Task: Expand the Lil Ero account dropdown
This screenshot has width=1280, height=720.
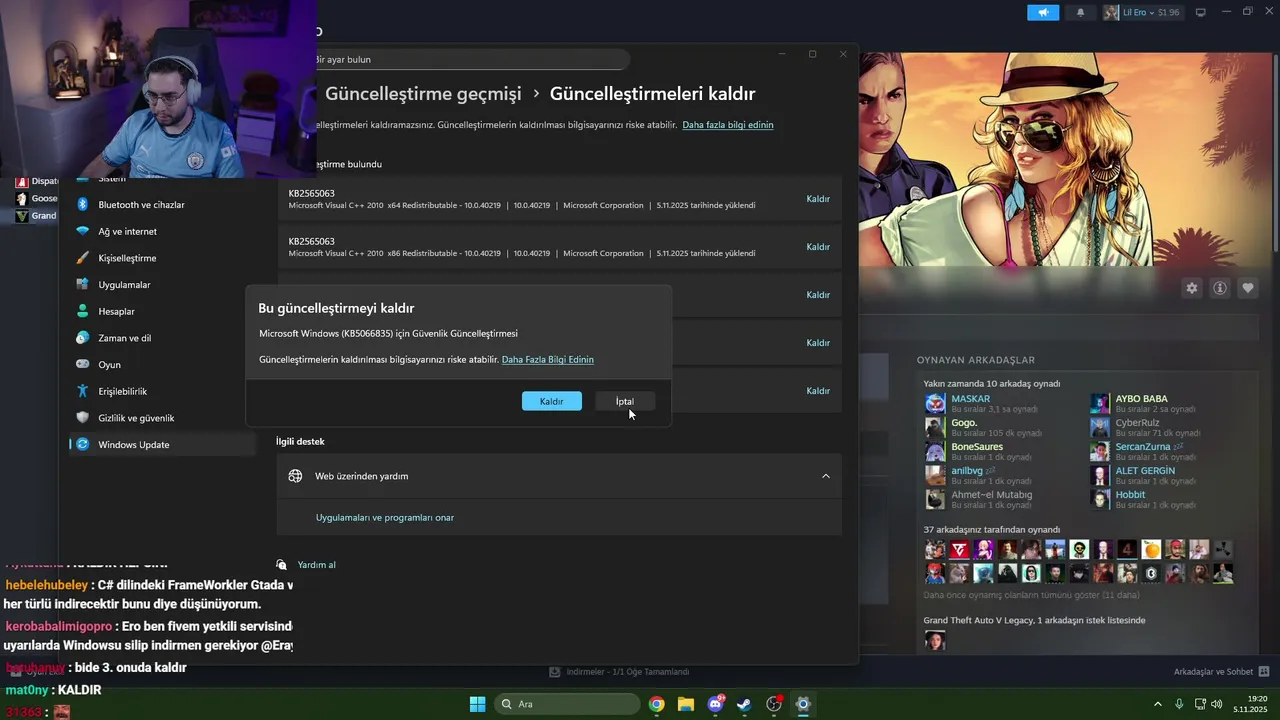Action: [x=1142, y=12]
